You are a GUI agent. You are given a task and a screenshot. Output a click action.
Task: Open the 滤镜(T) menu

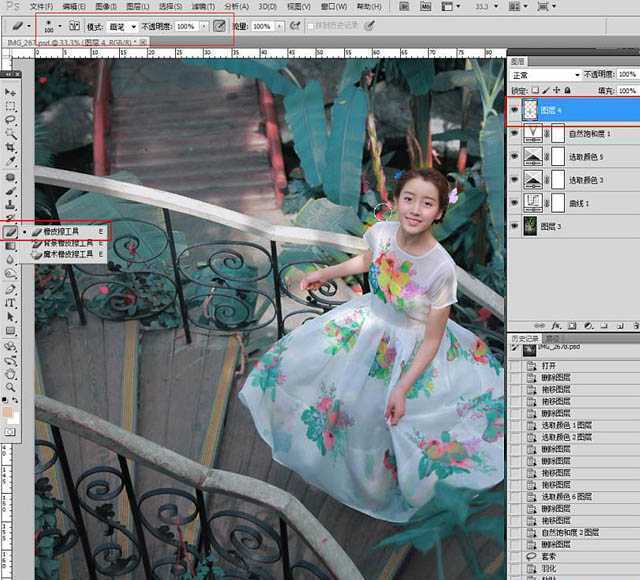tap(203, 7)
